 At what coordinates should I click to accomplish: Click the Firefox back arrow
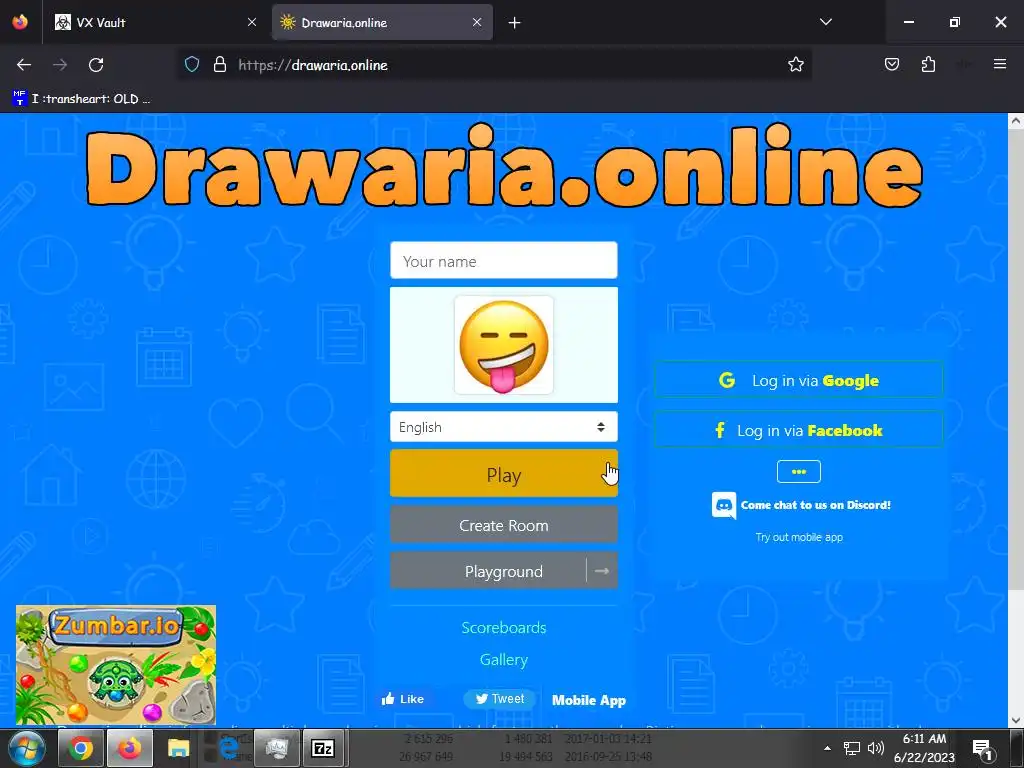[24, 65]
